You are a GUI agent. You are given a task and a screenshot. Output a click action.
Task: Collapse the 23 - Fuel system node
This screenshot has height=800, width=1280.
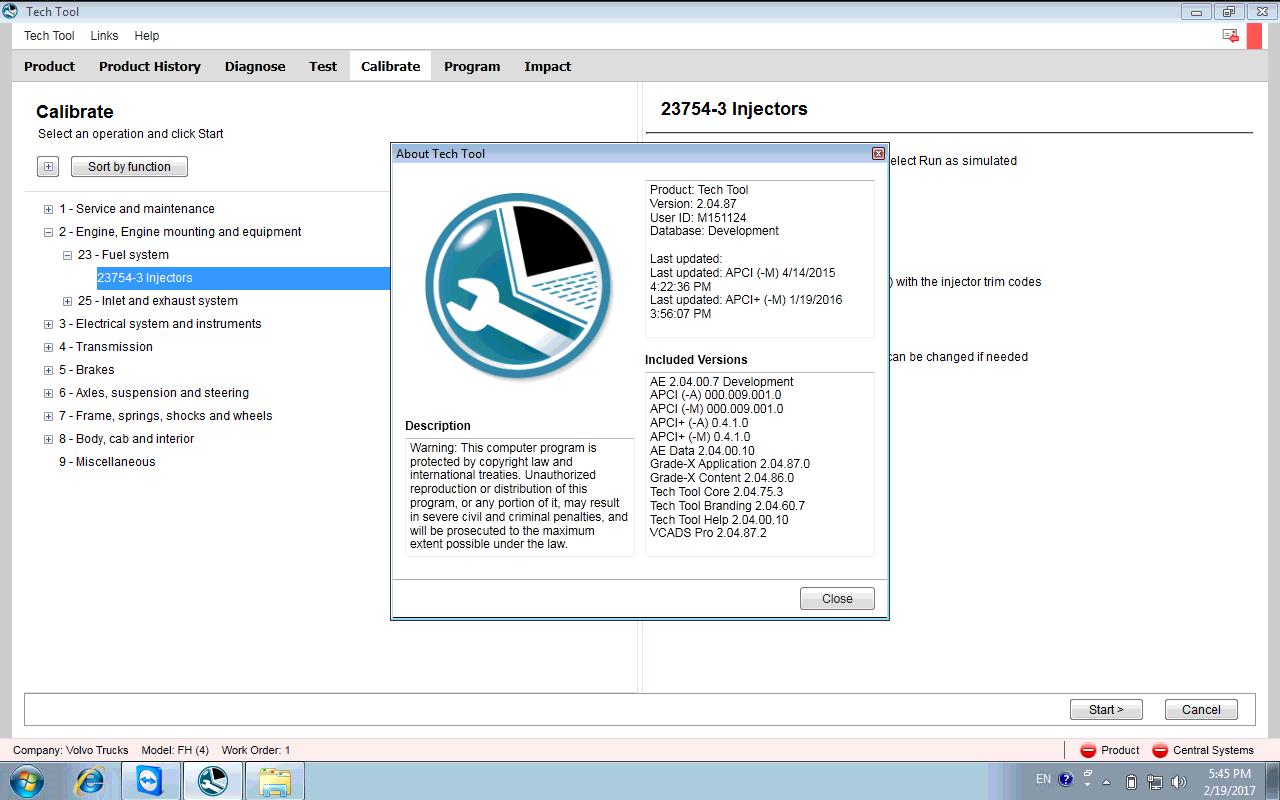pos(67,255)
